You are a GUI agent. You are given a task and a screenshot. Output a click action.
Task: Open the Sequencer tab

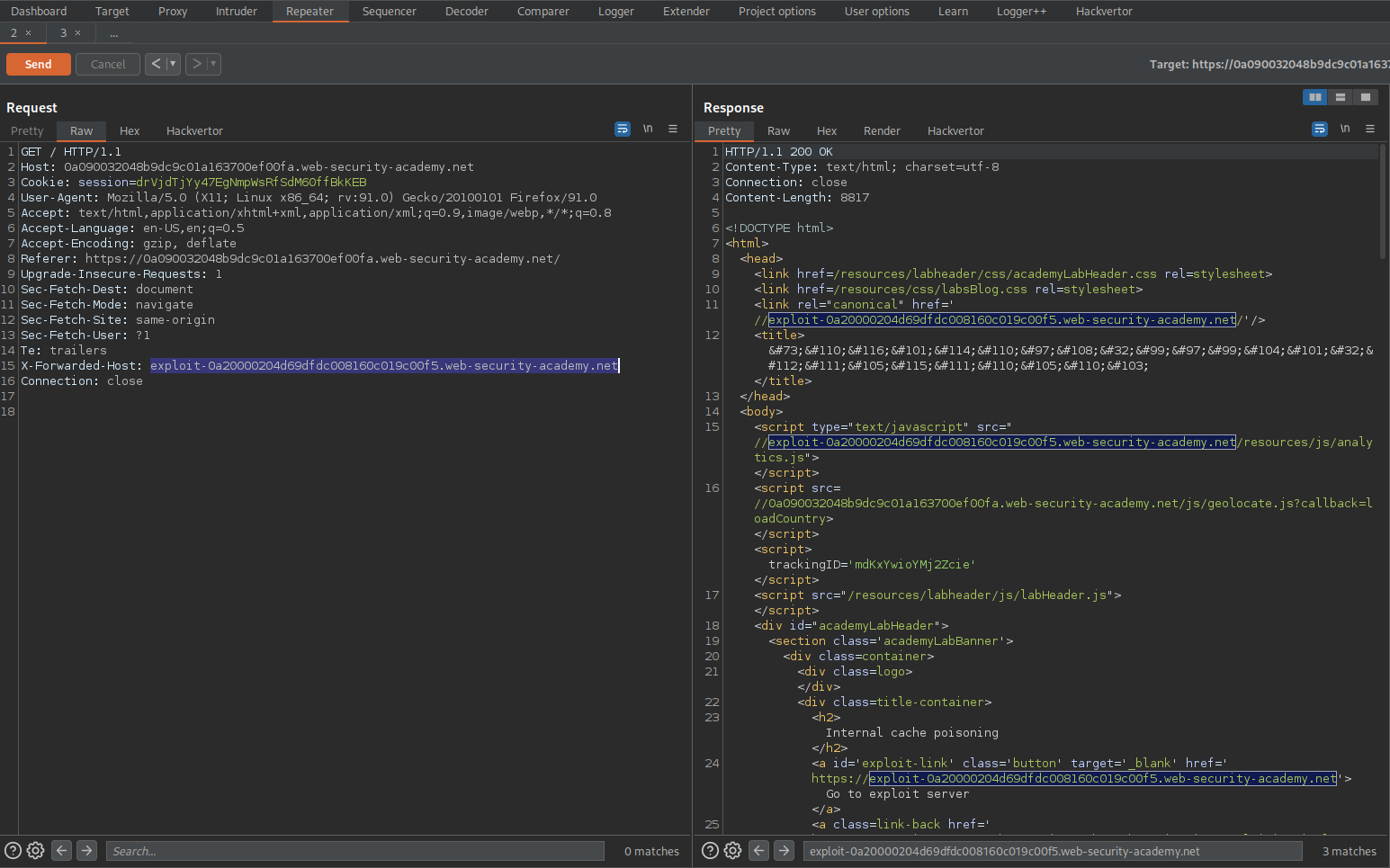pos(390,12)
